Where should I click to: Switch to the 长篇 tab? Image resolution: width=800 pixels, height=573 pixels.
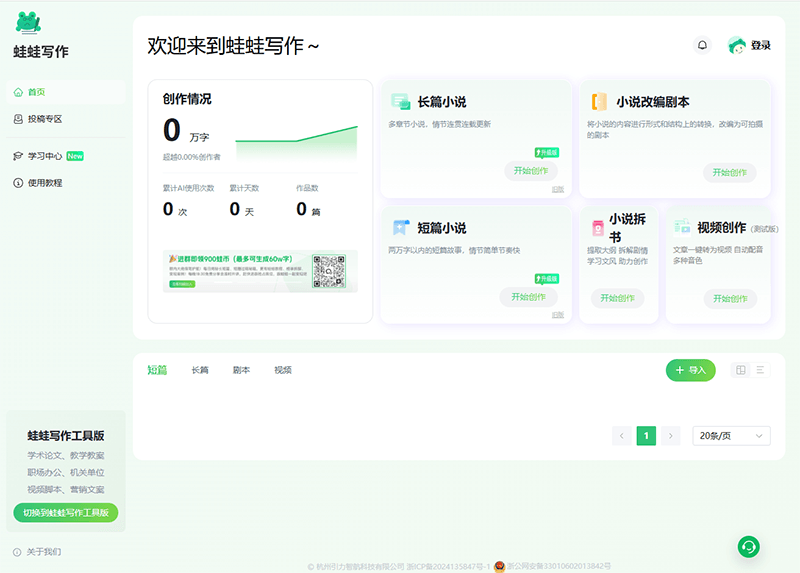(200, 370)
